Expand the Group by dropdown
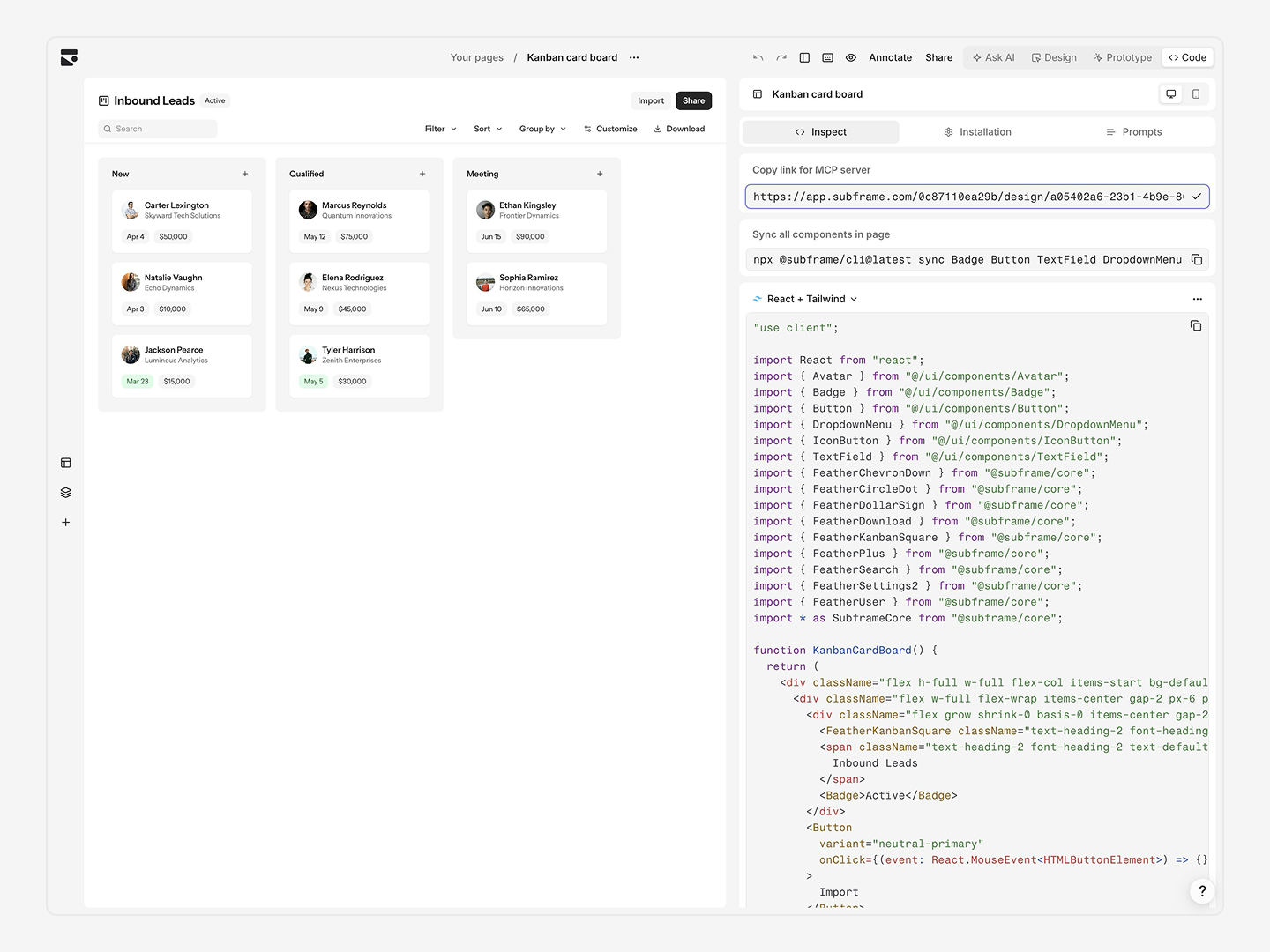1270x952 pixels. [x=542, y=129]
